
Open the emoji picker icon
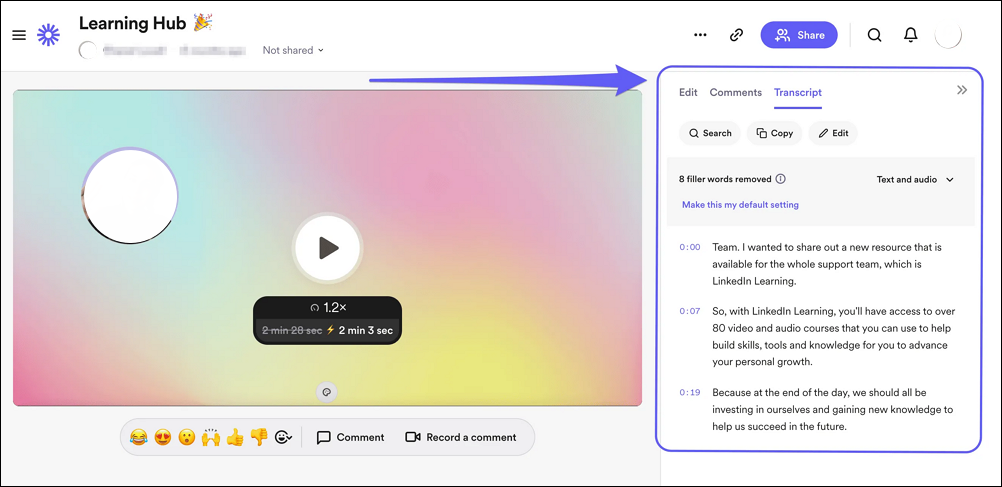click(x=283, y=437)
